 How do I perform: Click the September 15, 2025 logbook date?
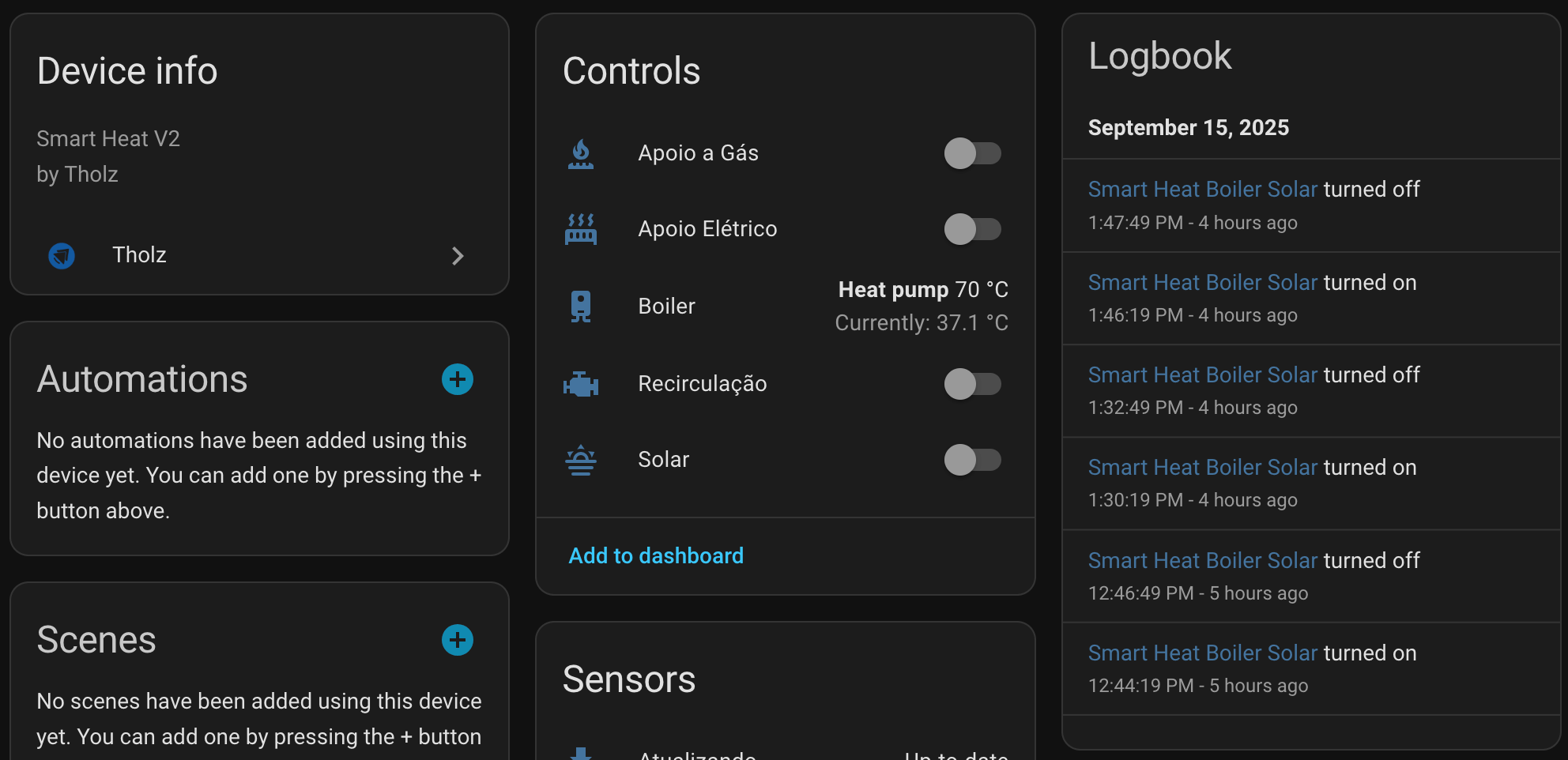[1188, 127]
